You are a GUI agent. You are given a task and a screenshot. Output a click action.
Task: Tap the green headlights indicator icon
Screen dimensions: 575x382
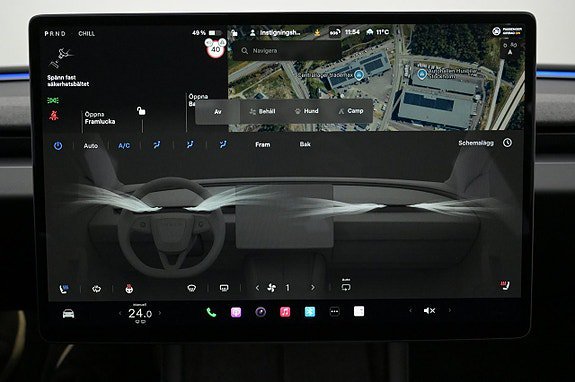tap(53, 100)
